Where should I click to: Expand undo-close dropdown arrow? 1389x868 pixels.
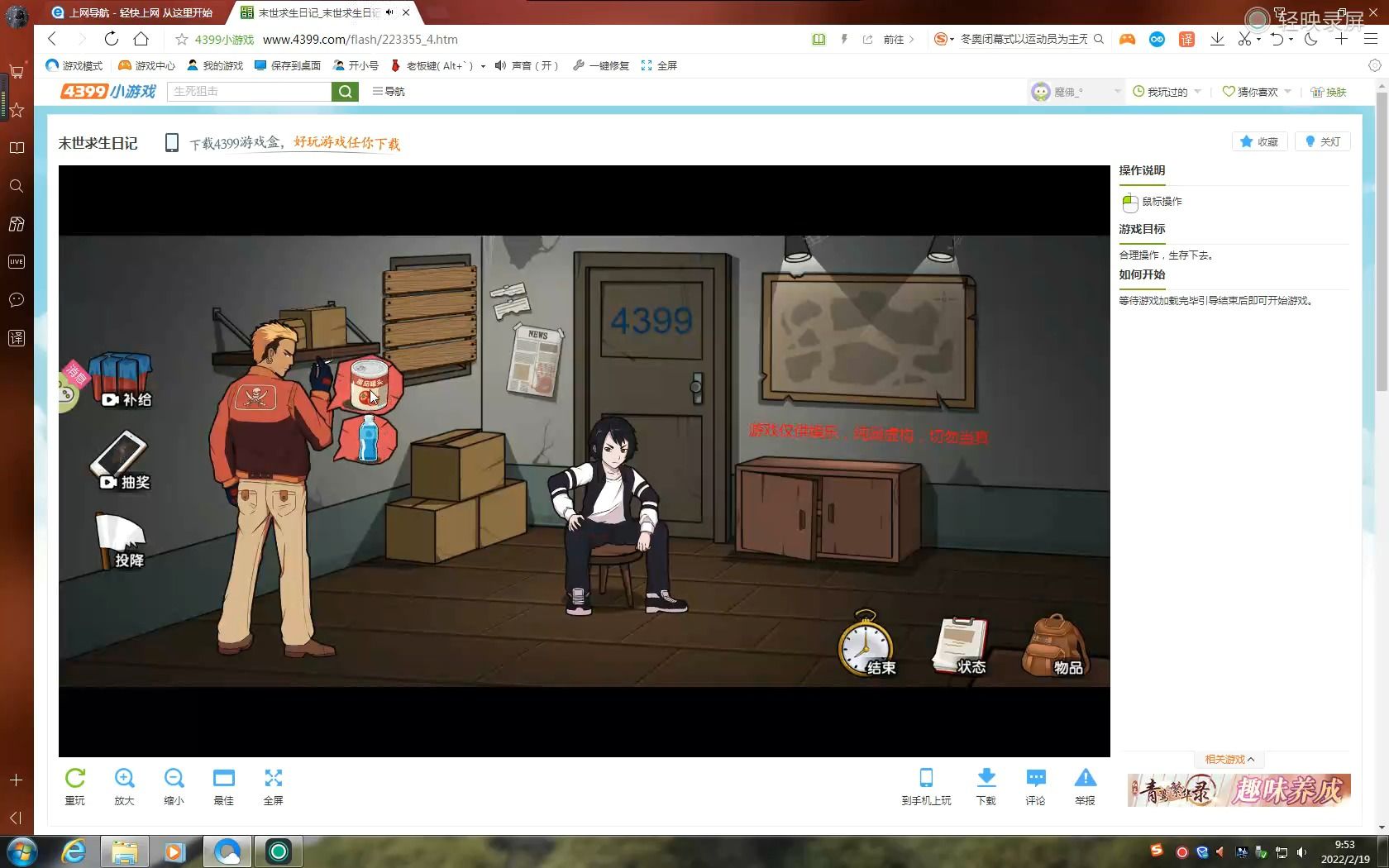click(1291, 39)
